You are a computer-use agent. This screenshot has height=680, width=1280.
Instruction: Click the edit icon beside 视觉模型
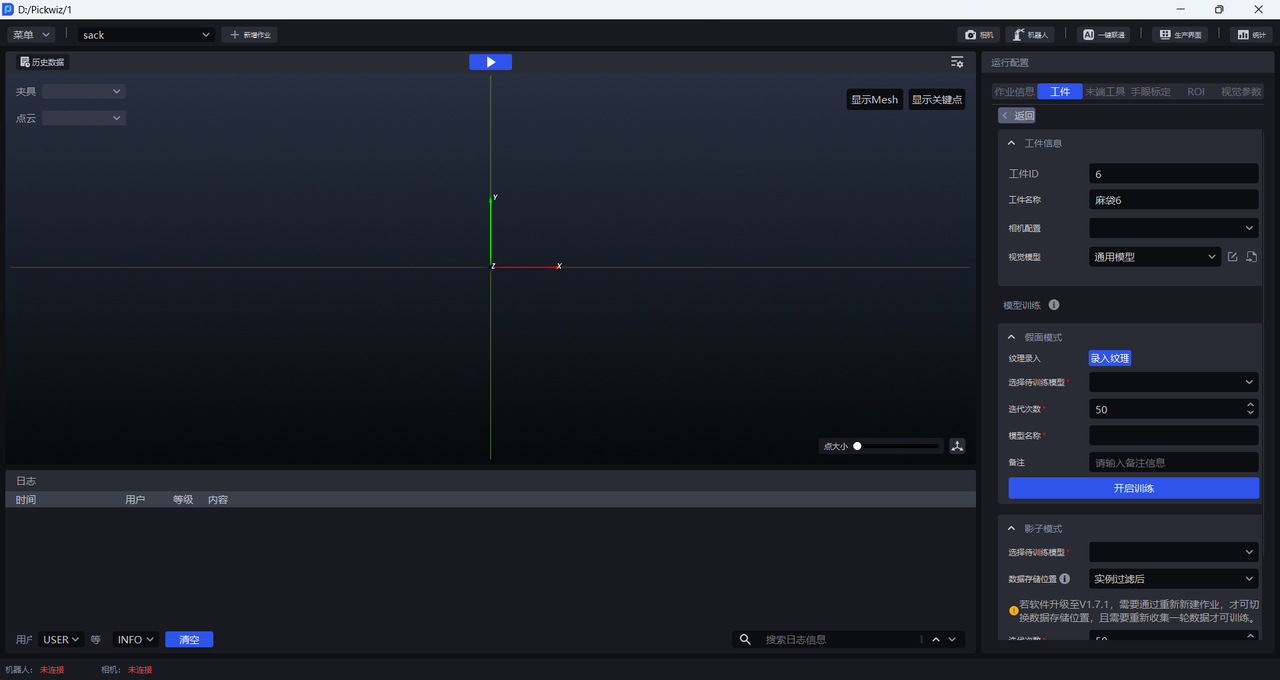tap(1232, 257)
